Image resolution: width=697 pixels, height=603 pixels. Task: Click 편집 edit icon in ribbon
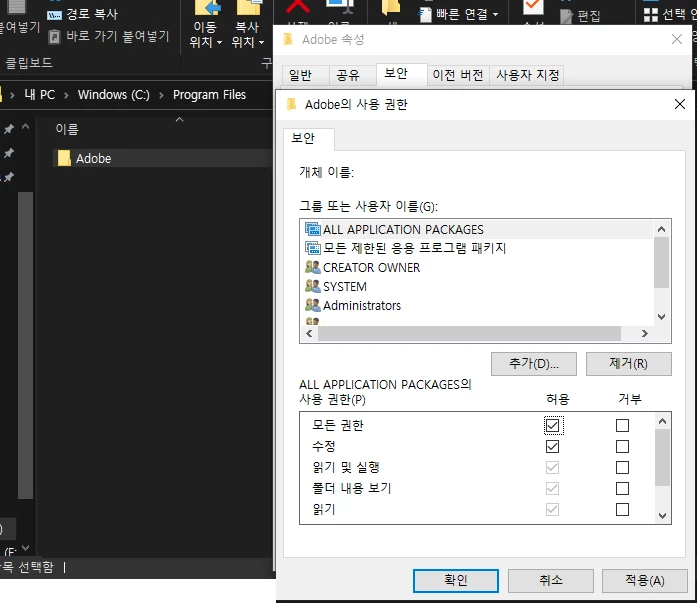566,16
